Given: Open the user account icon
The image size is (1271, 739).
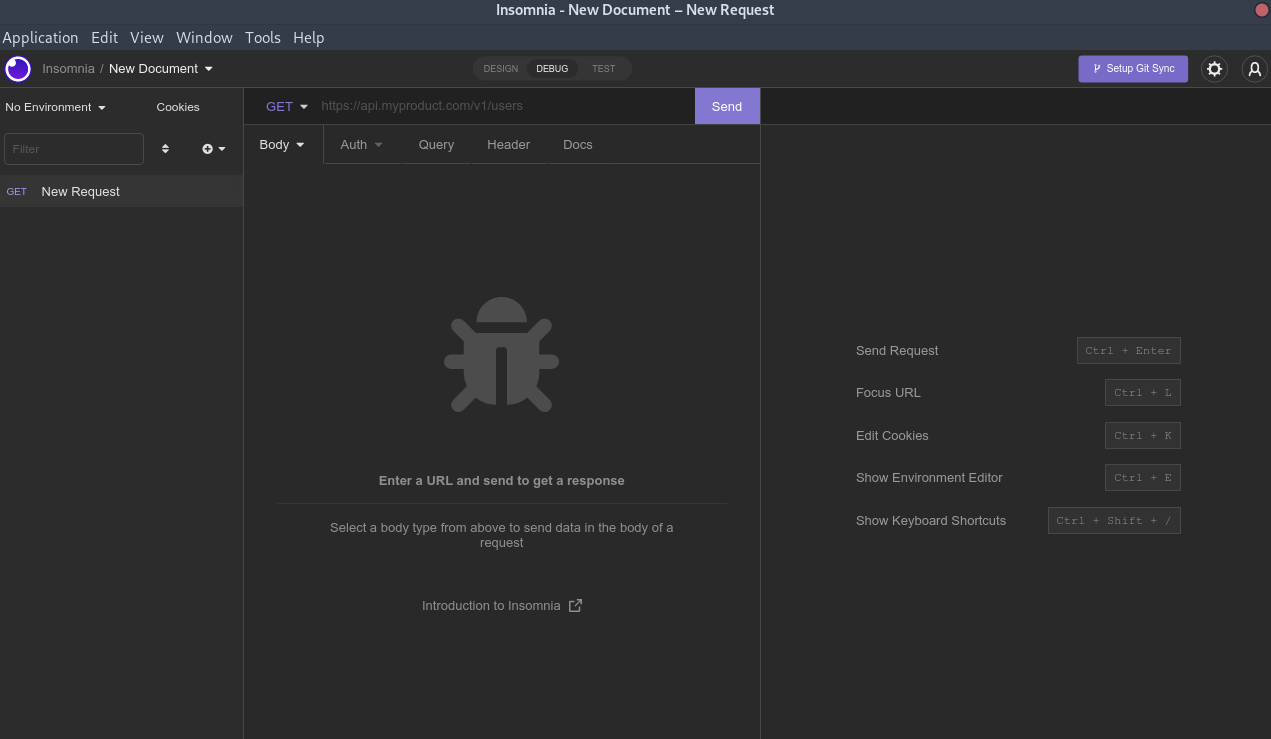Looking at the screenshot, I should point(1254,69).
